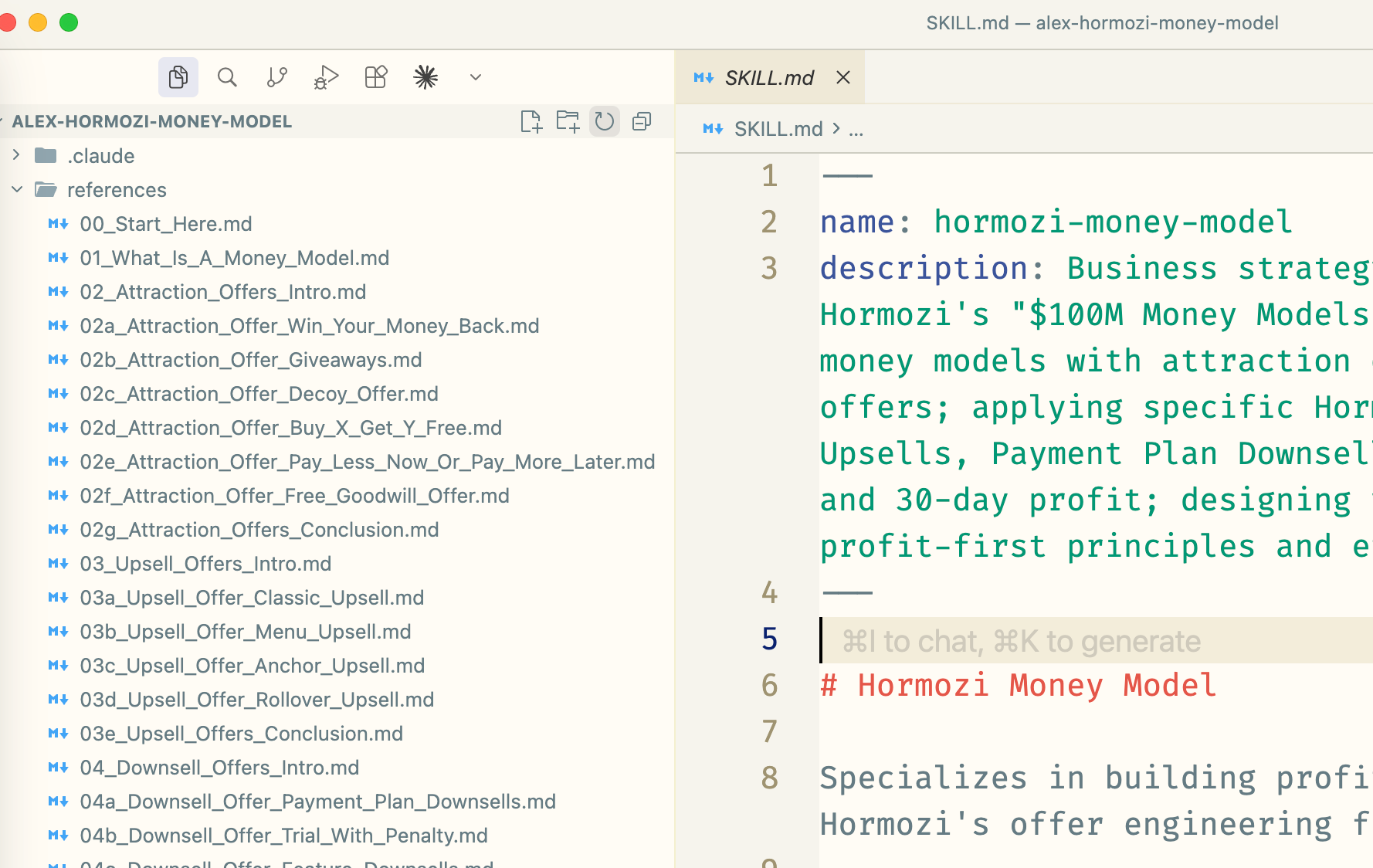The height and width of the screenshot is (868, 1373).
Task: Open the Run and Debug icon
Action: pos(326,77)
